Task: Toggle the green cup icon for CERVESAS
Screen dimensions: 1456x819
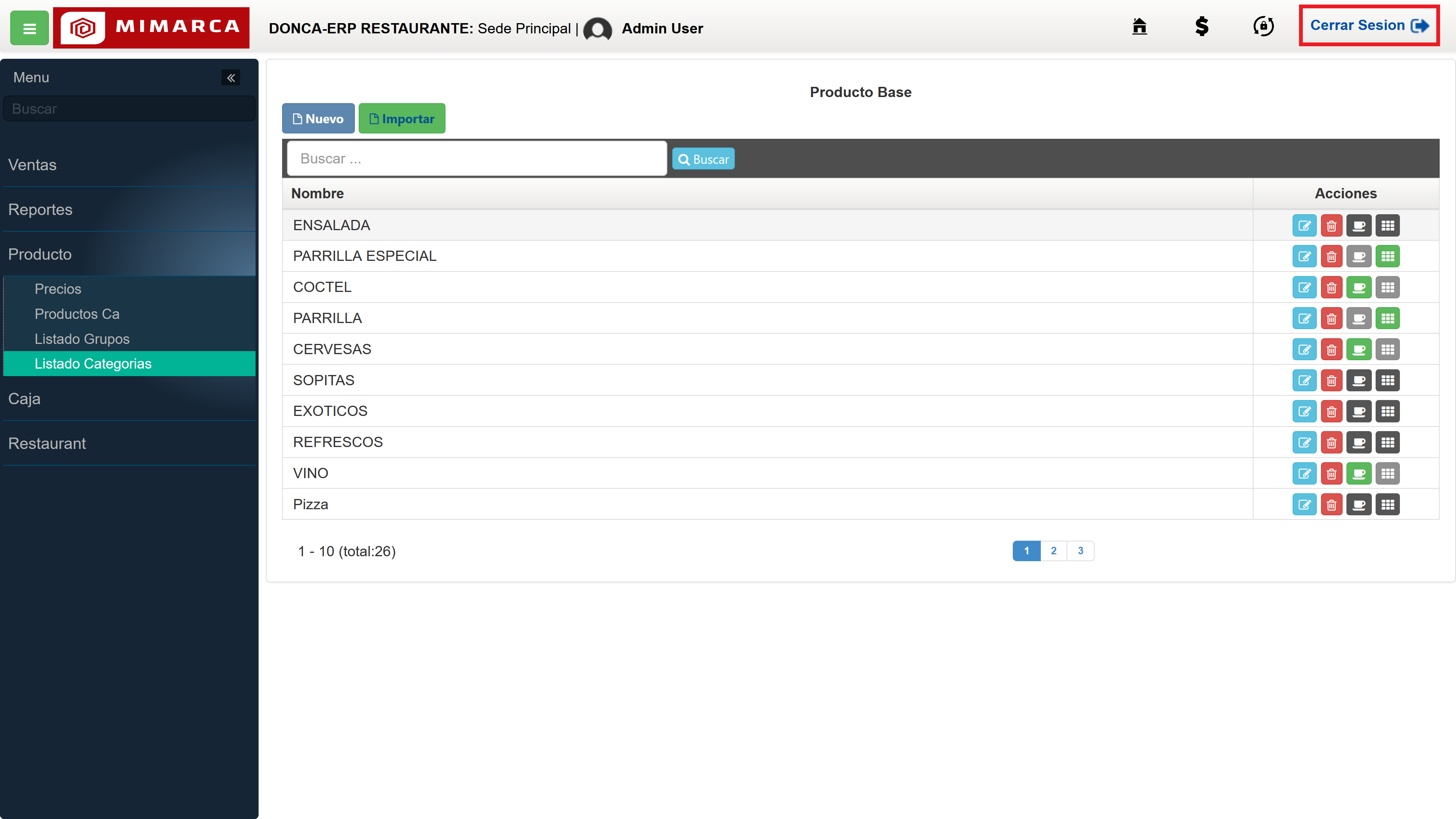Action: [1359, 350]
